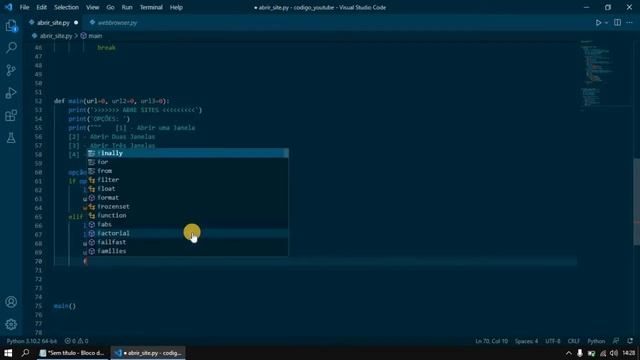Switch to the Notepad 'Sem título' taskbar window
This screenshot has width=640, height=360.
(x=72, y=353)
